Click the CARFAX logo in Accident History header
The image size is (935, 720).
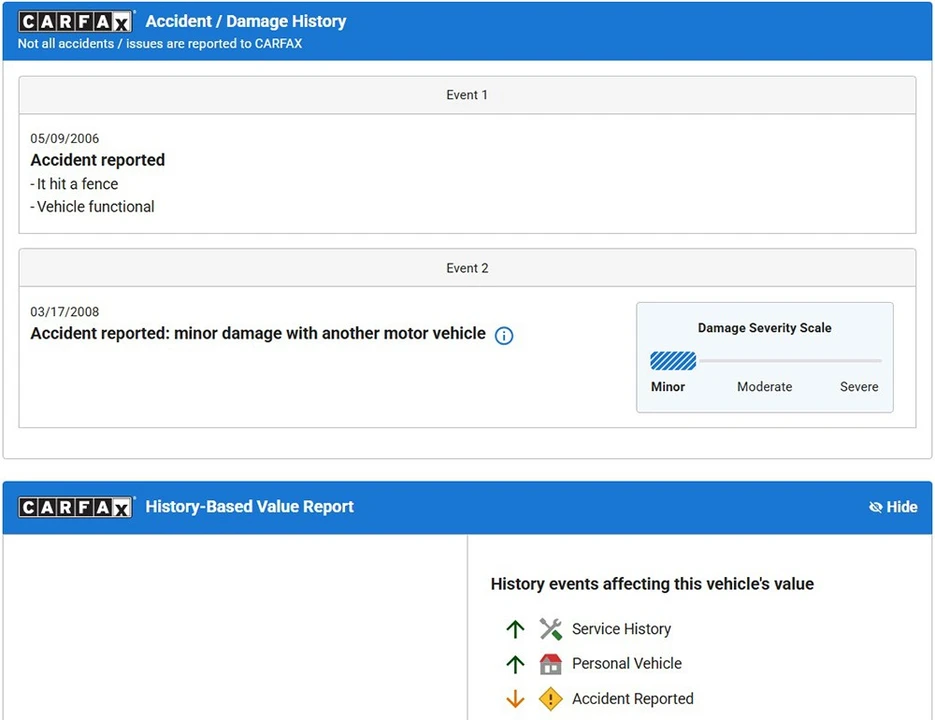pyautogui.click(x=75, y=21)
